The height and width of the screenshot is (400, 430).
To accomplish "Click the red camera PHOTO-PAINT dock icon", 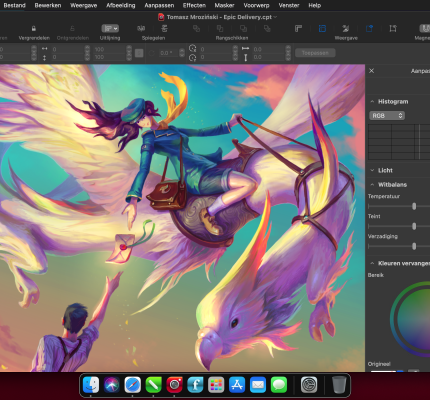I will [174, 385].
